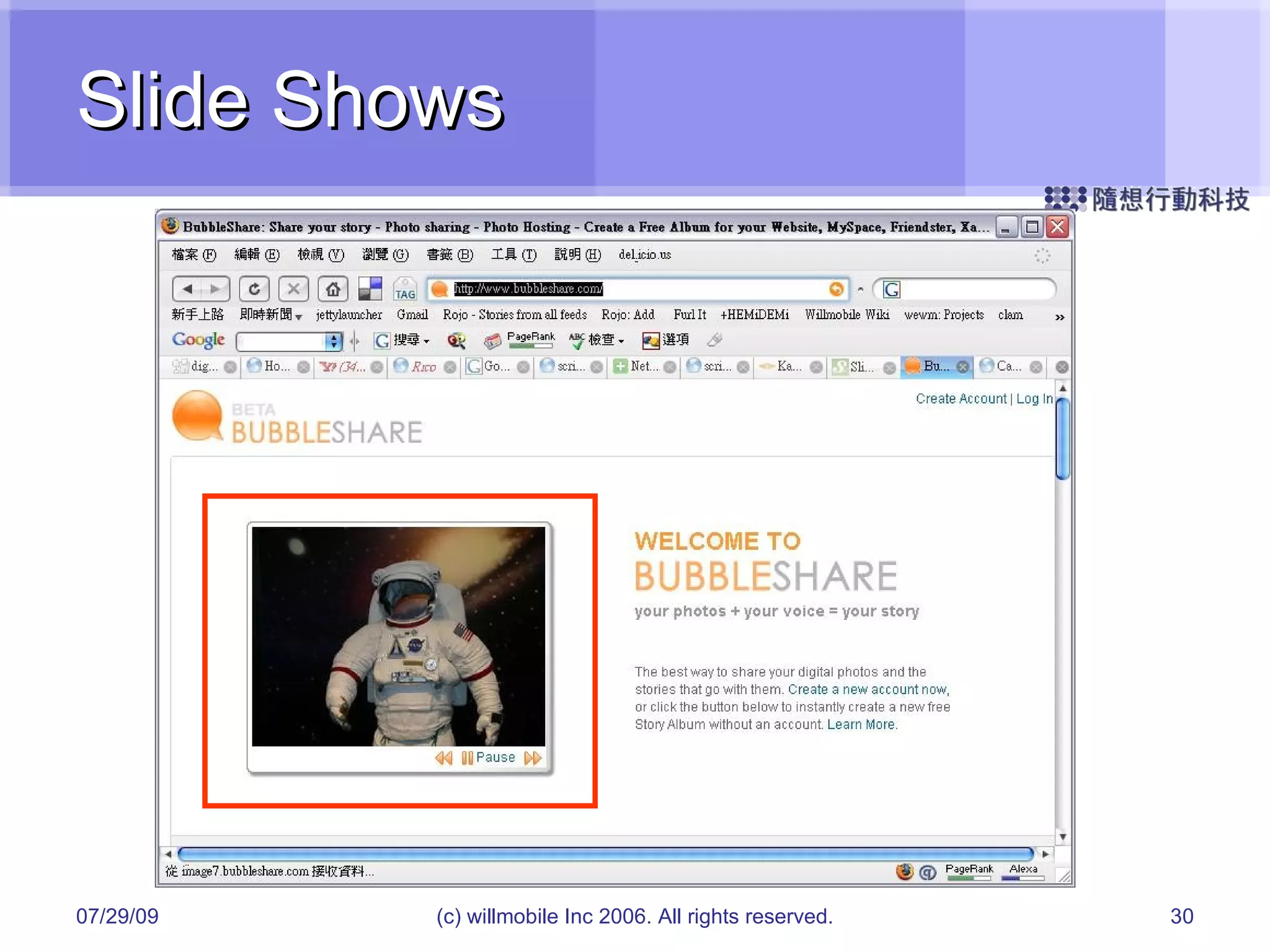Image resolution: width=1270 pixels, height=952 pixels.
Task: Click the BubbleShare orange bubble logo
Action: (x=197, y=416)
